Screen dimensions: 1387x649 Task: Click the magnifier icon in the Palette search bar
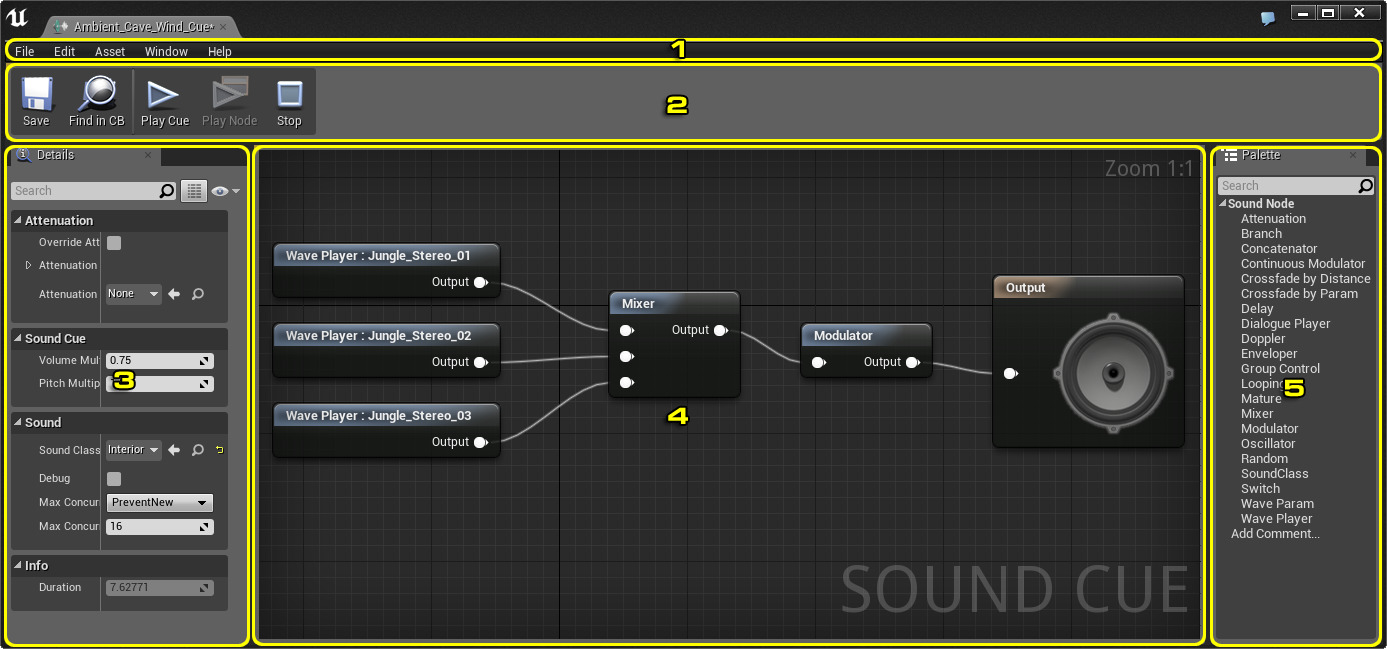[x=1366, y=186]
